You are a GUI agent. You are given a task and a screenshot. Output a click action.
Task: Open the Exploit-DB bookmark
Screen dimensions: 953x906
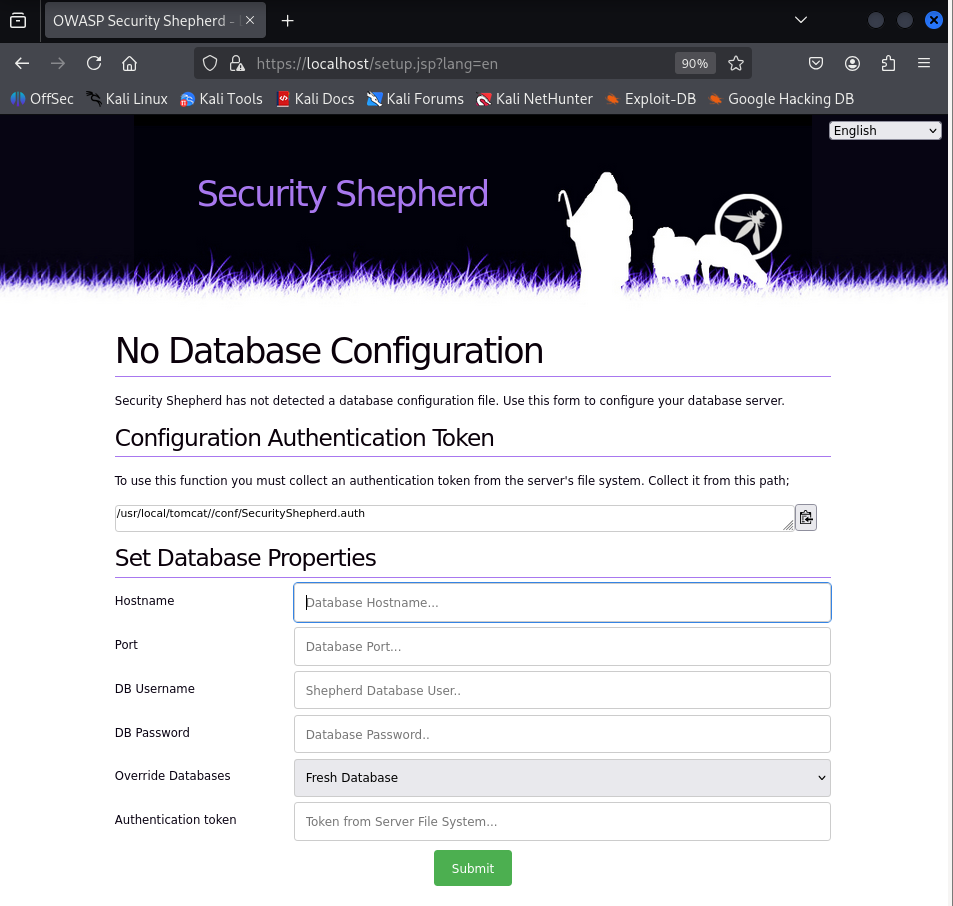[x=650, y=99]
